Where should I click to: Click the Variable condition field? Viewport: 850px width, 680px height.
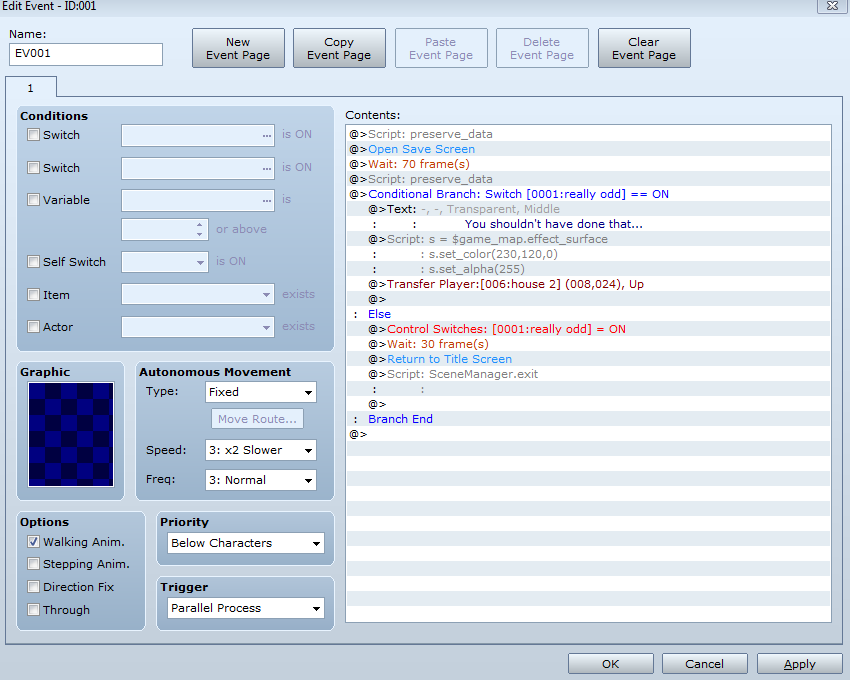pos(198,201)
